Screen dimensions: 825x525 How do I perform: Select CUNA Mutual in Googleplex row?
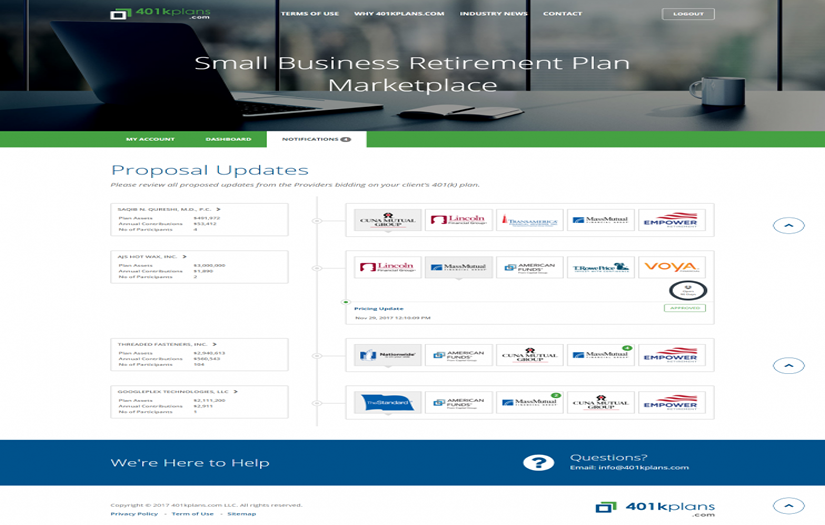[x=600, y=402]
